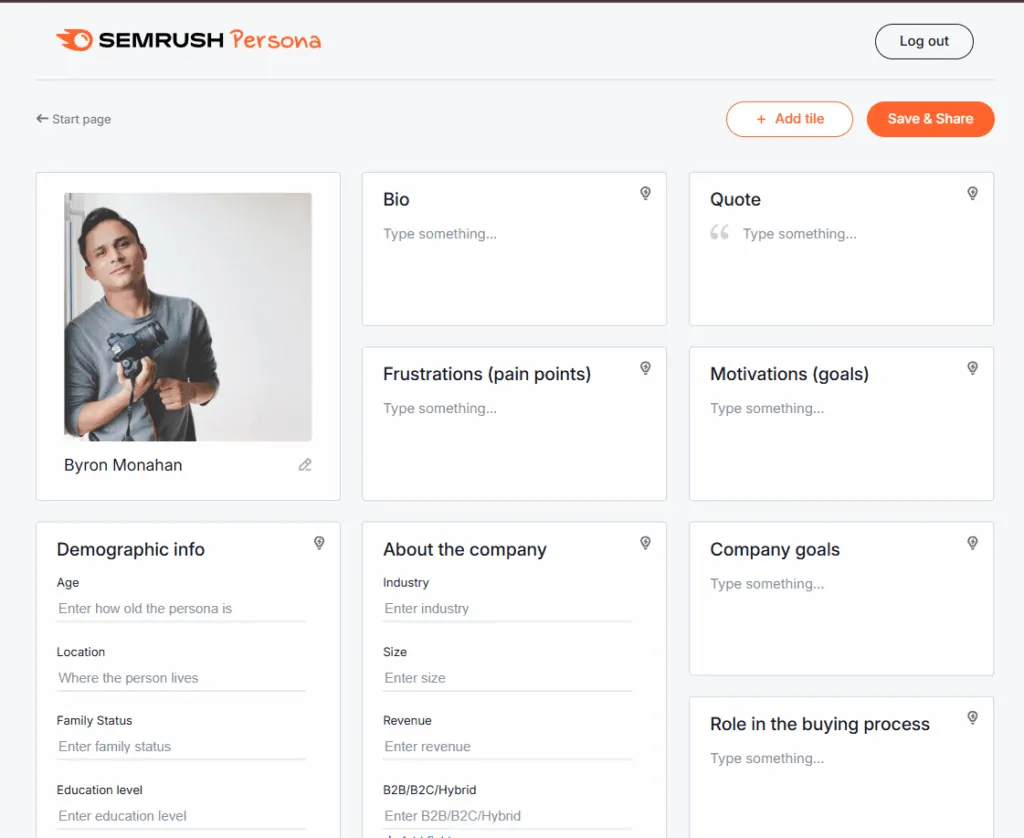Open the lightbulb hint on Quote tile
1024x838 pixels.
(972, 193)
